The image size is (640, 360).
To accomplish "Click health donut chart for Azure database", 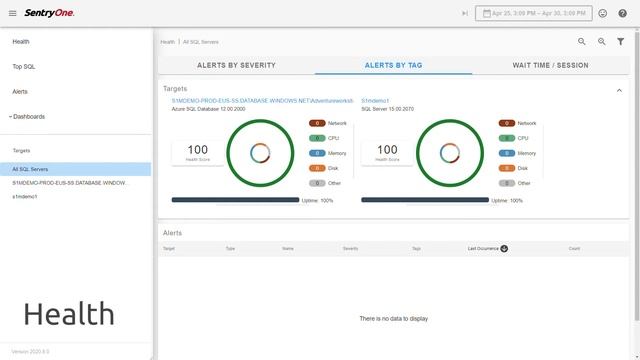I will tap(260, 153).
